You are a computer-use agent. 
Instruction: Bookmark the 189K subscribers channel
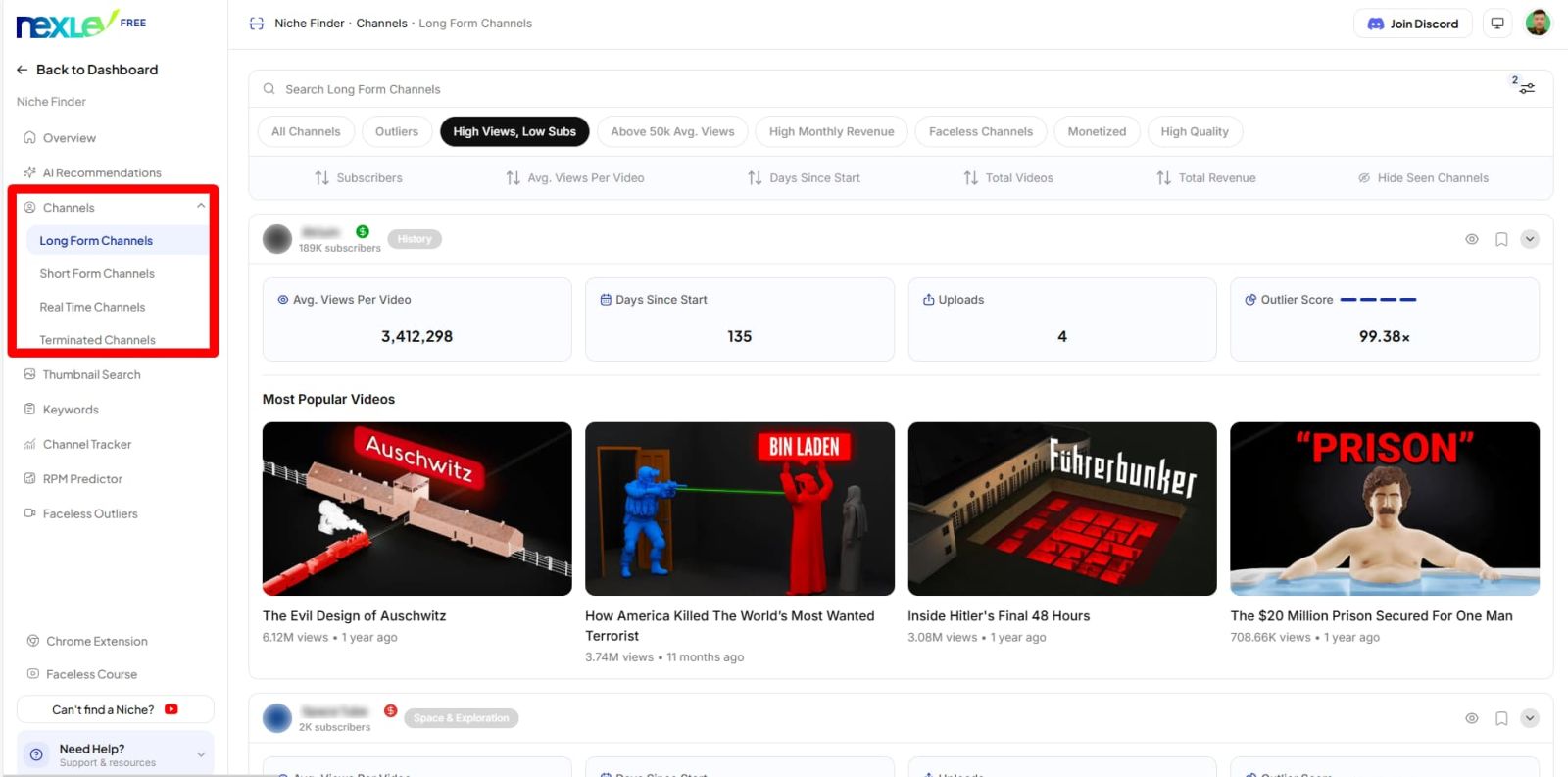1500,239
